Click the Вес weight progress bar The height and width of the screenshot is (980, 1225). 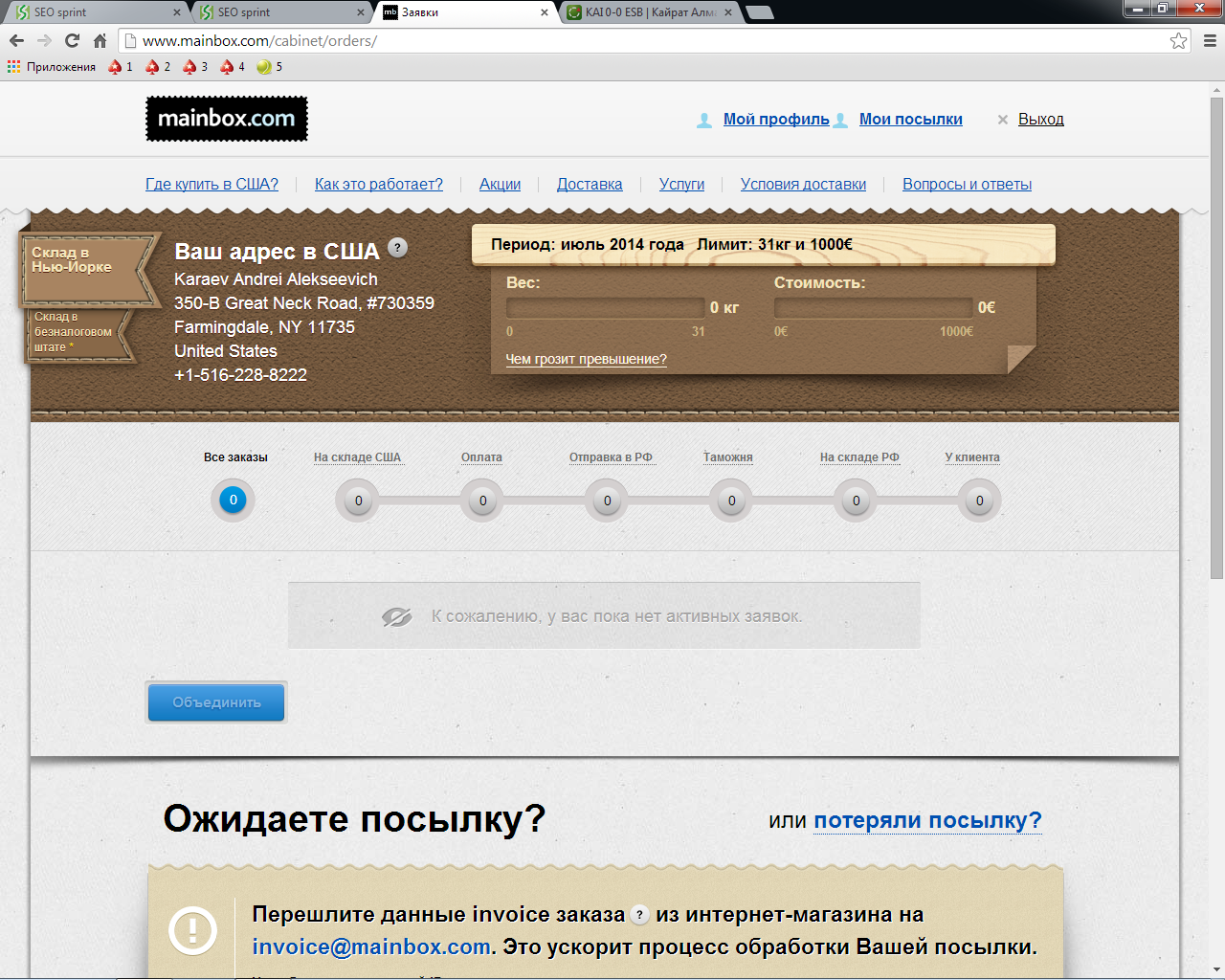[x=606, y=307]
